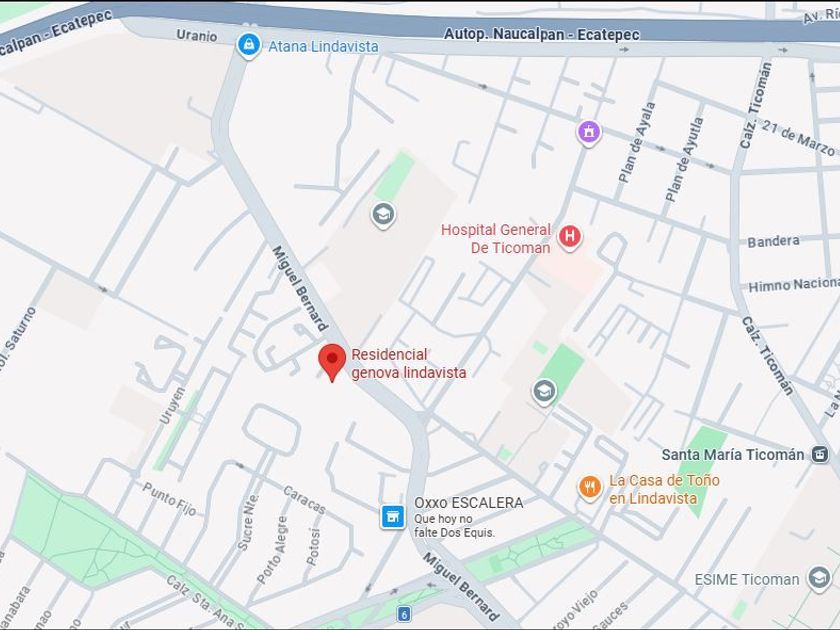Viewport: 840px width, 630px height.
Task: Open the Hospital General De Ticoman label
Action: [x=496, y=239]
